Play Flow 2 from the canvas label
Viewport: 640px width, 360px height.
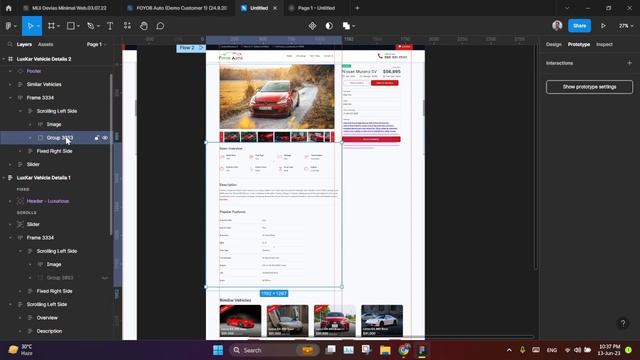coord(201,48)
